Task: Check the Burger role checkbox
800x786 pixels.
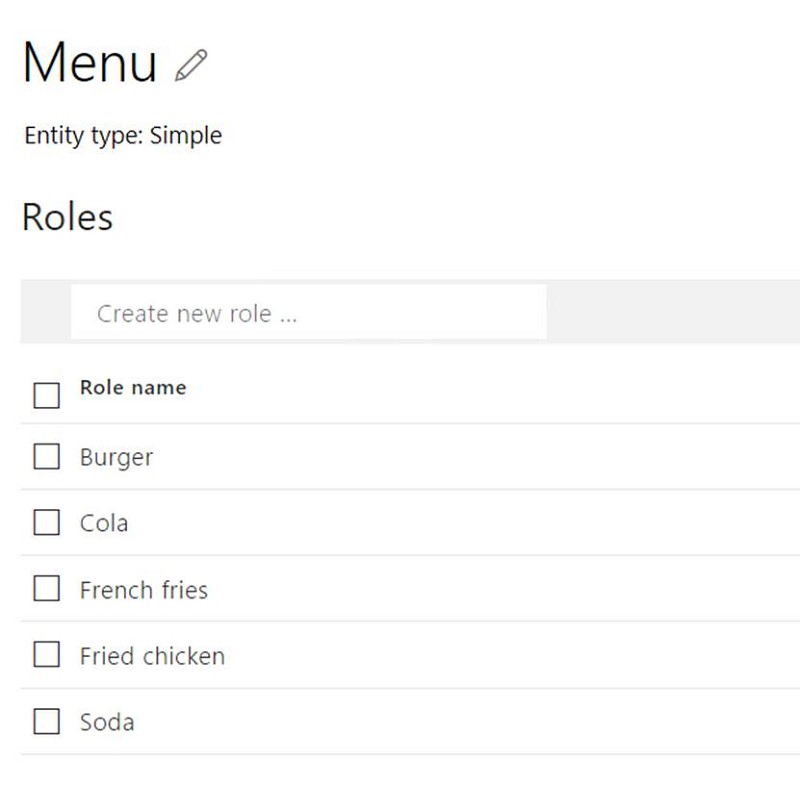Action: pos(46,456)
